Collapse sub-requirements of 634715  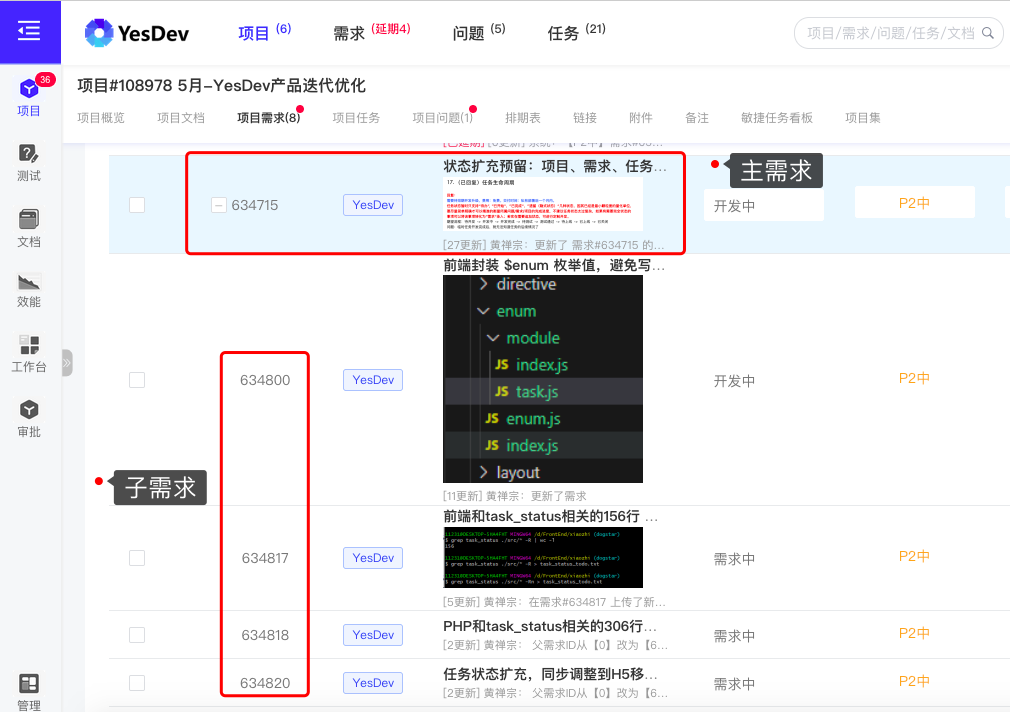click(219, 206)
